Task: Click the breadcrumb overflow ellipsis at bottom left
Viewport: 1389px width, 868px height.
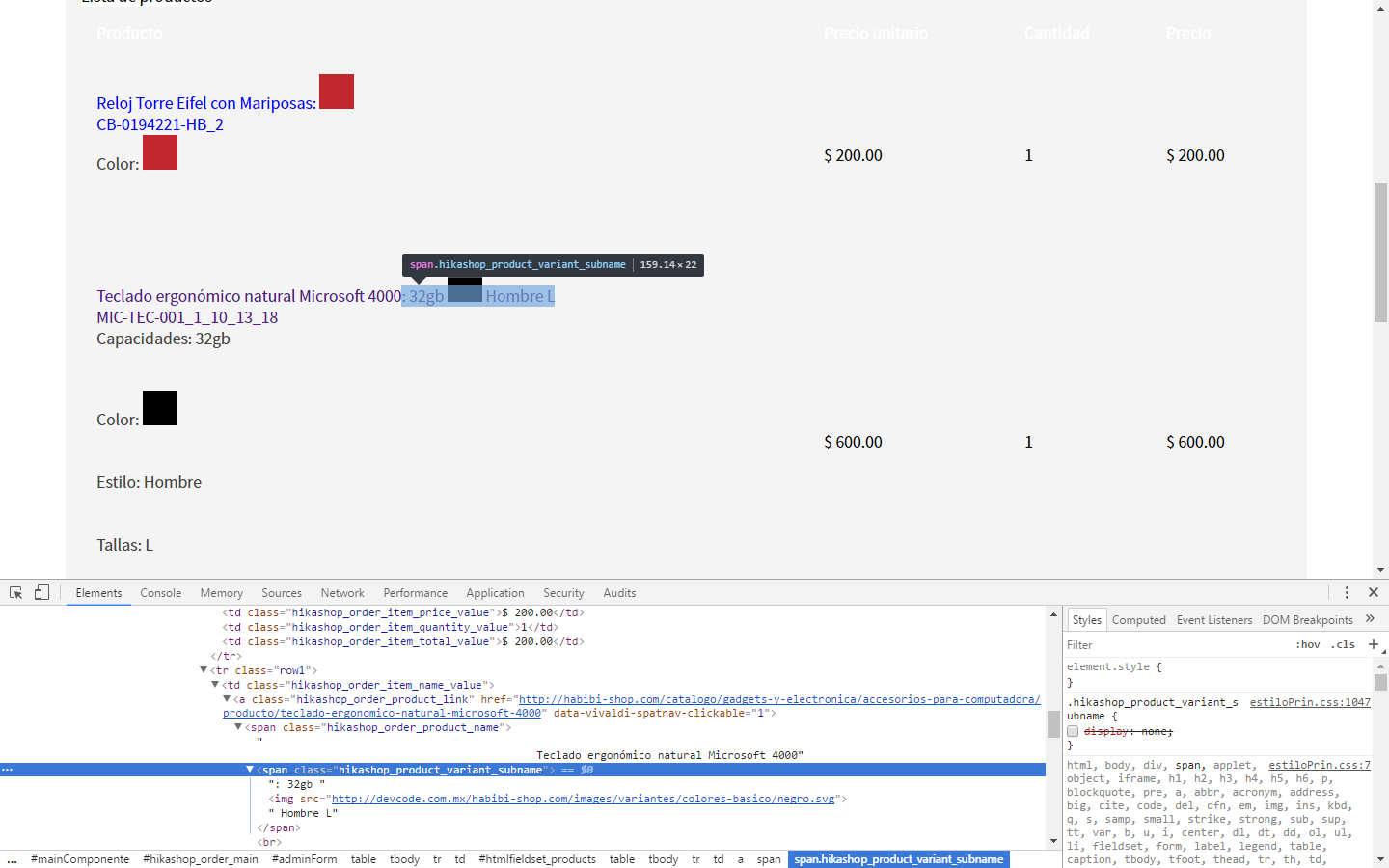Action: 12,859
